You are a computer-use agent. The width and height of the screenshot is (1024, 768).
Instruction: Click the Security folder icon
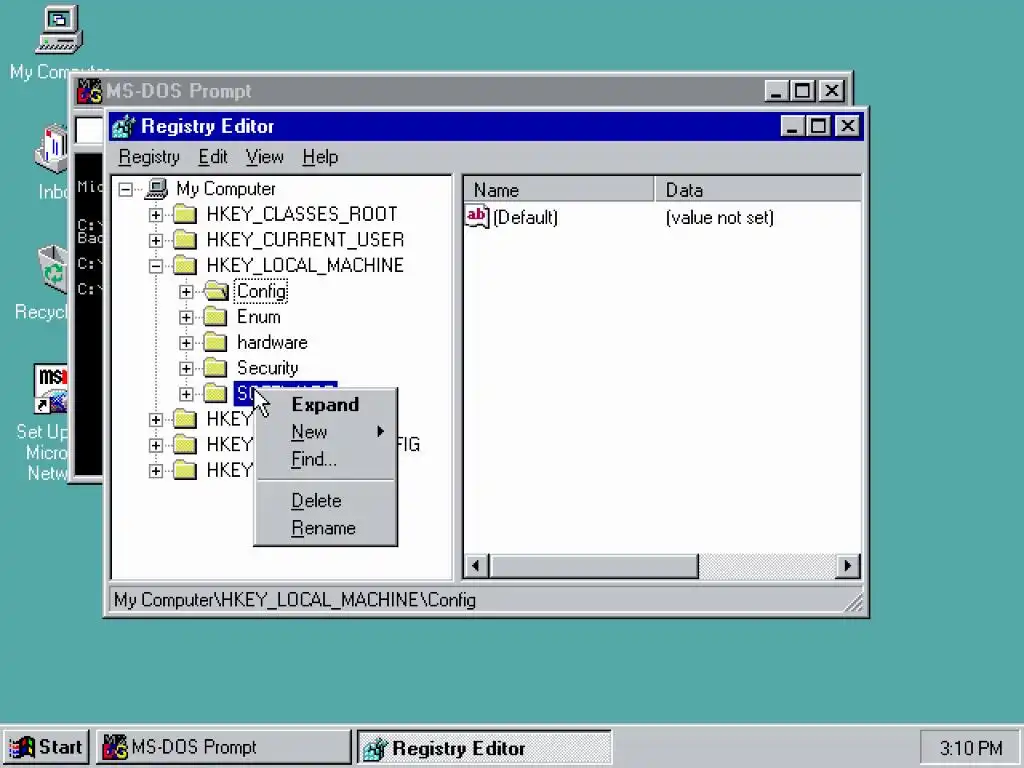click(x=216, y=368)
